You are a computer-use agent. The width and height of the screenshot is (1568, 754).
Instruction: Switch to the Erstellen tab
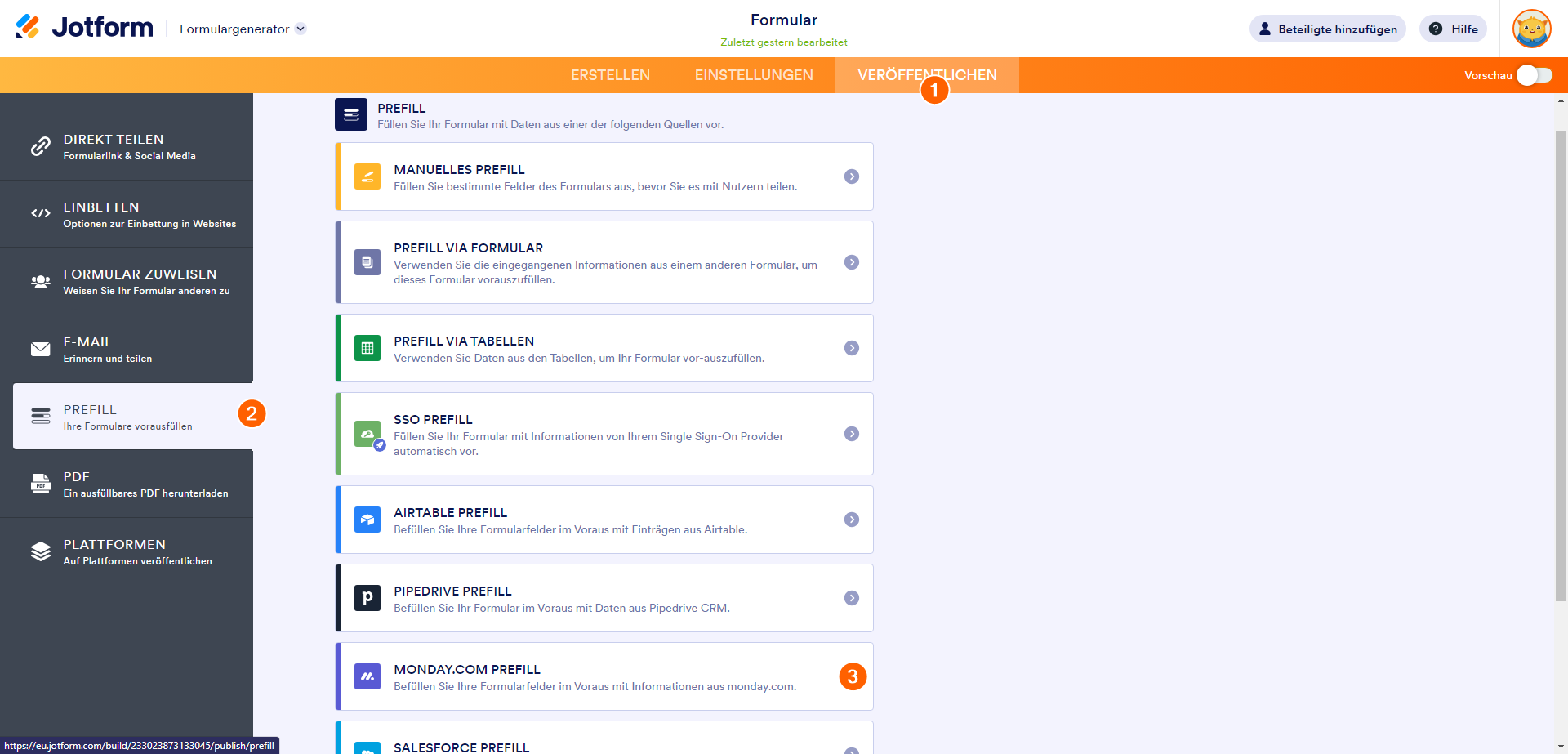(610, 75)
